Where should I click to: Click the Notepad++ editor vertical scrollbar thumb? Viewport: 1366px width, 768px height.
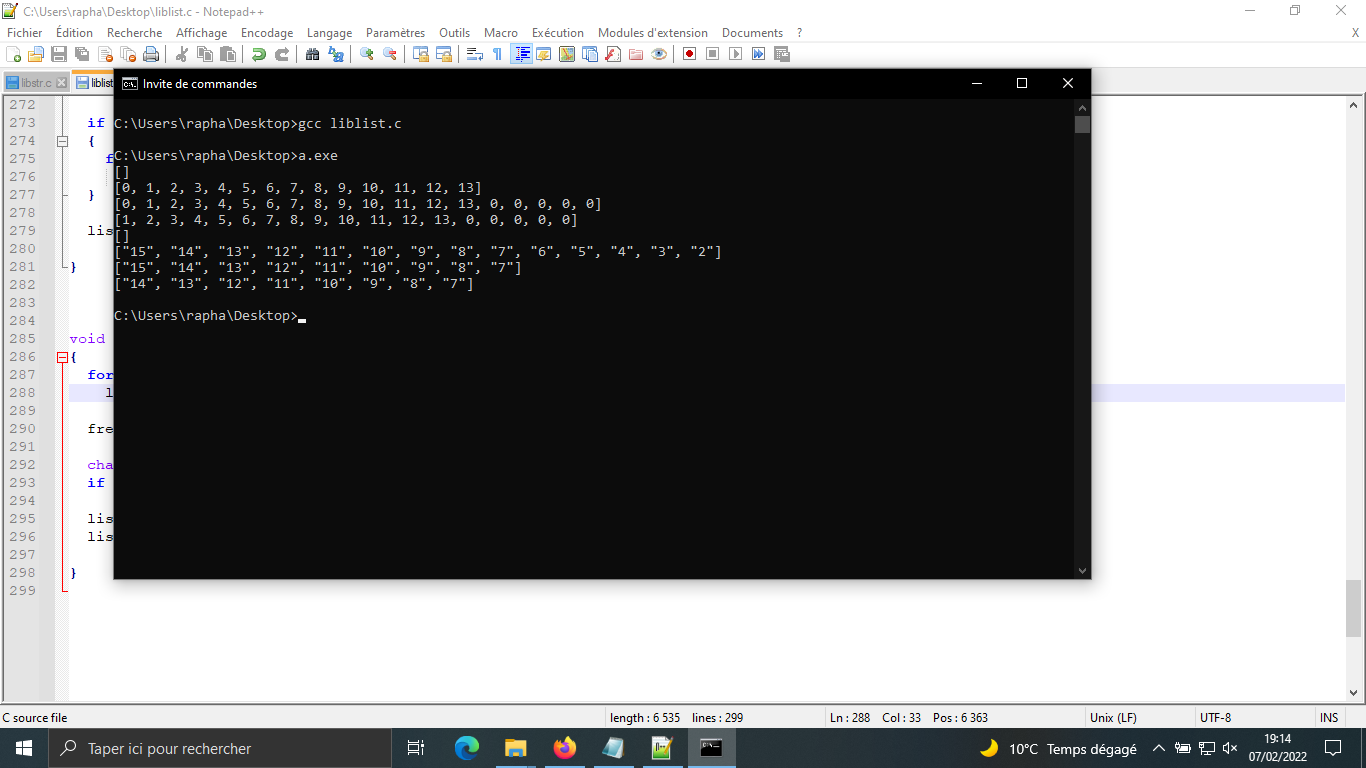[1354, 608]
